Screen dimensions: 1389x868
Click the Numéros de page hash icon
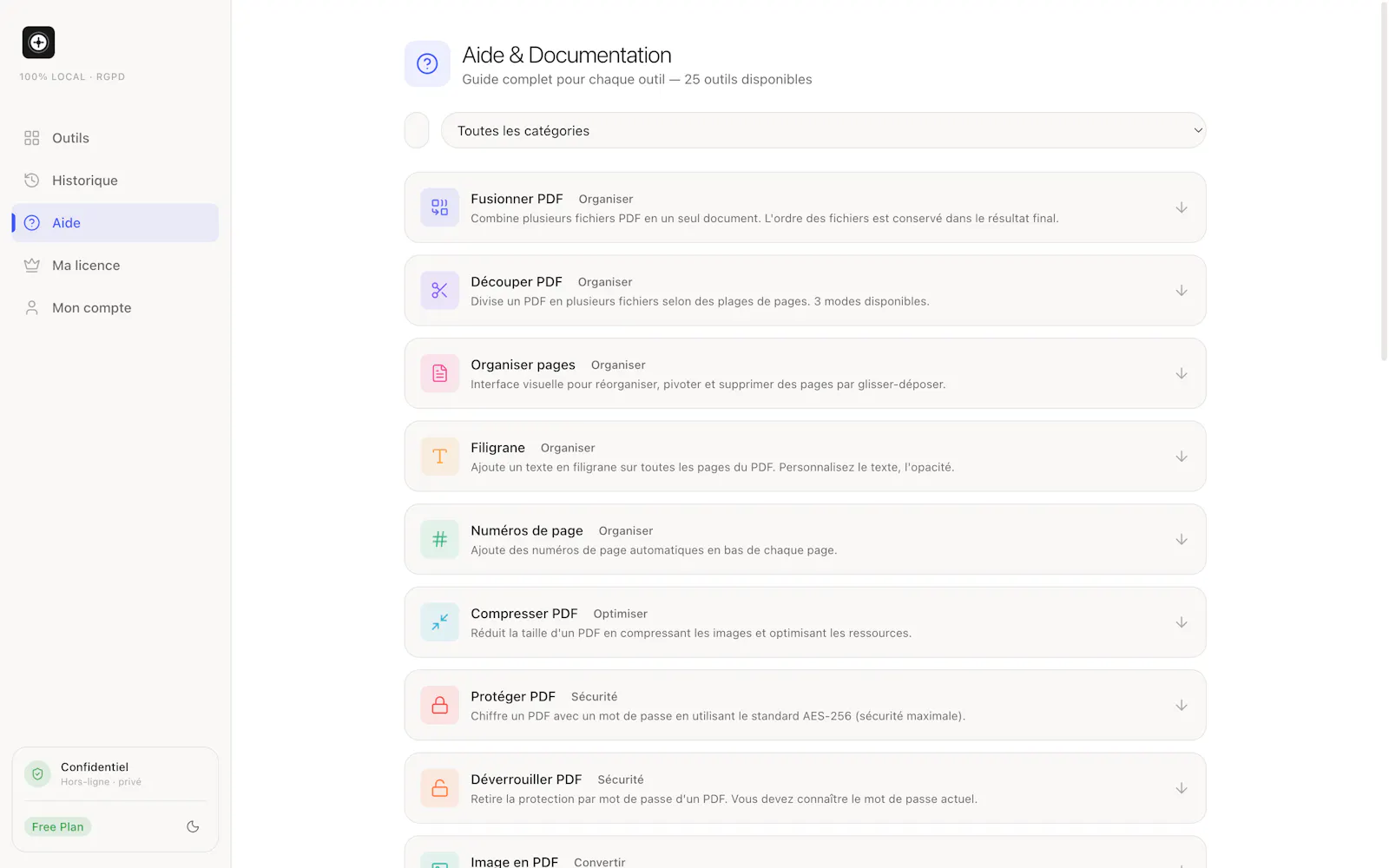(x=440, y=539)
